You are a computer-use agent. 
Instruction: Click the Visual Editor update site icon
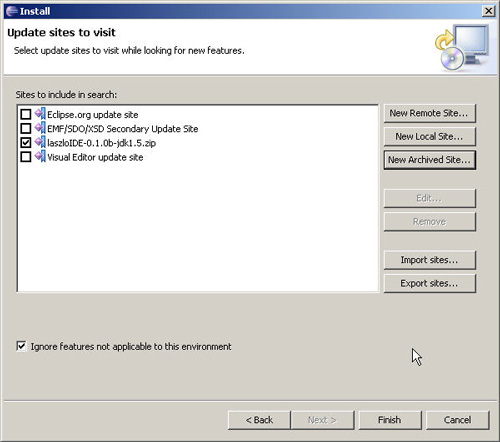(x=40, y=156)
